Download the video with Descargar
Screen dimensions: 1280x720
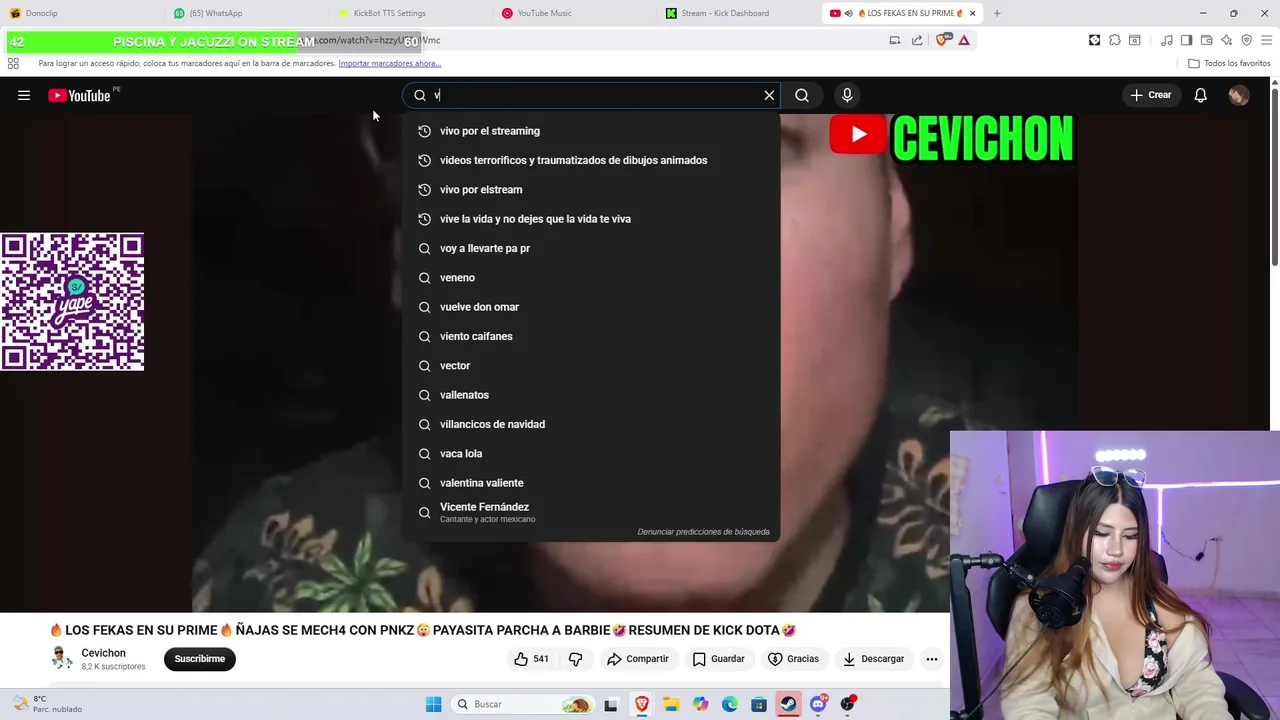tap(873, 659)
